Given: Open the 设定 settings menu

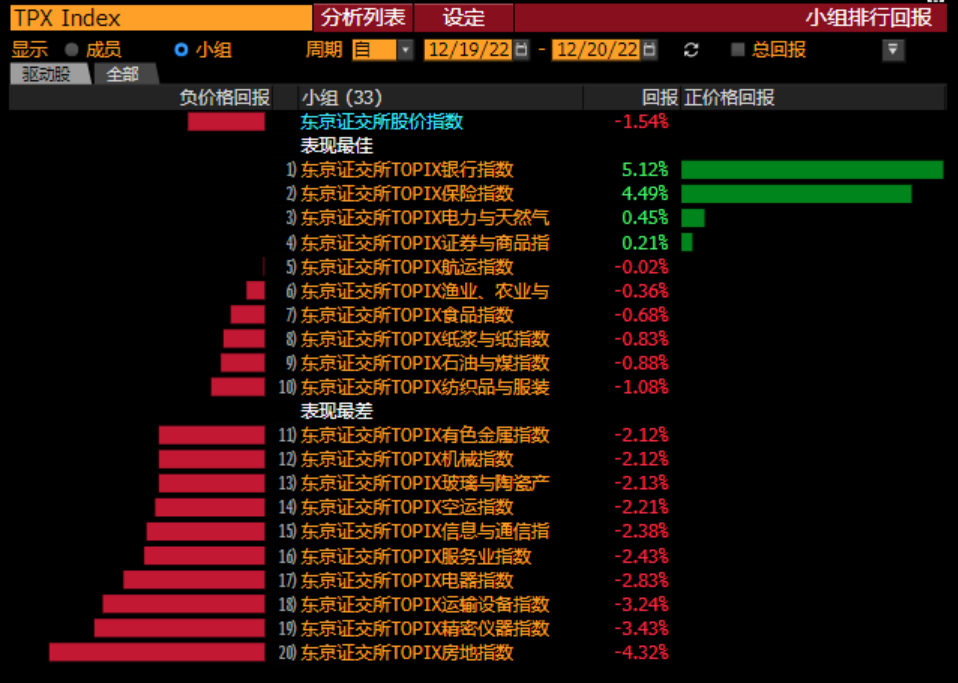Looking at the screenshot, I should click(x=464, y=18).
